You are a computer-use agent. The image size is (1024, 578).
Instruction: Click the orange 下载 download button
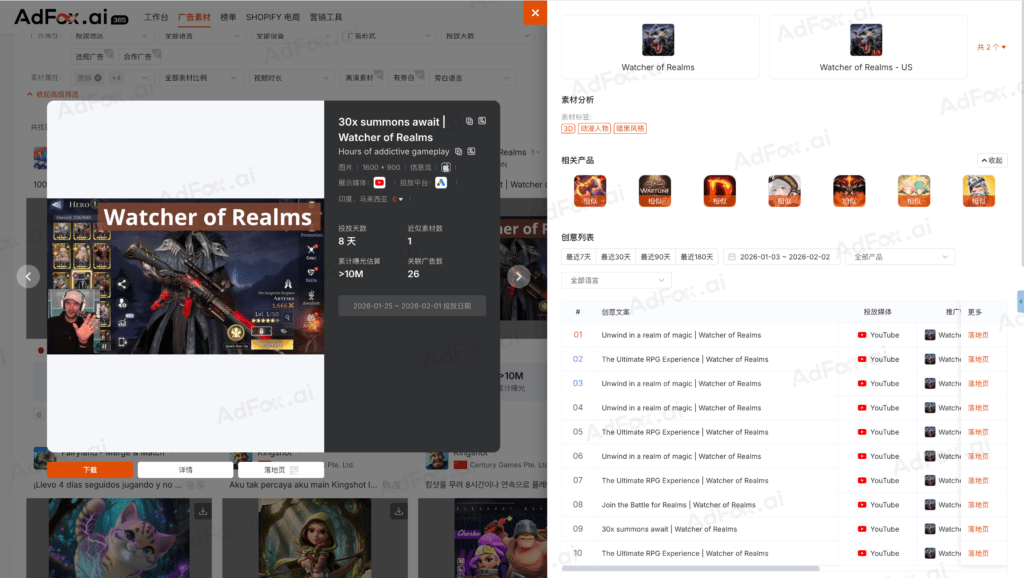coord(90,469)
